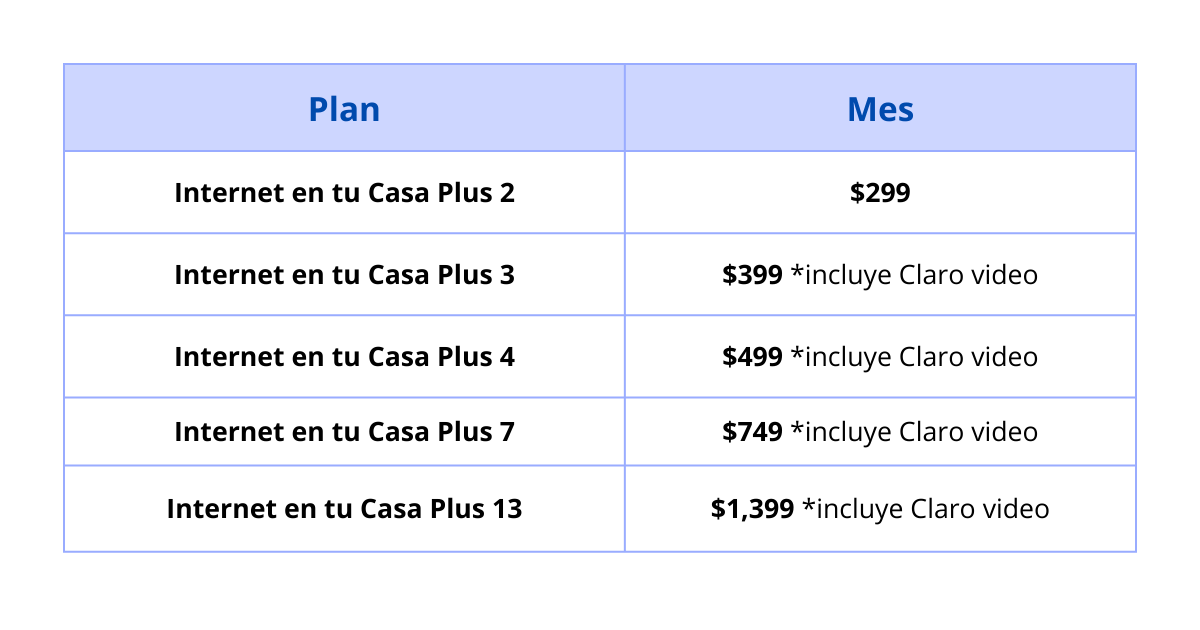Select the "Internet en tu Casa Plus 3" cell
The width and height of the screenshot is (1200, 630).
point(344,275)
